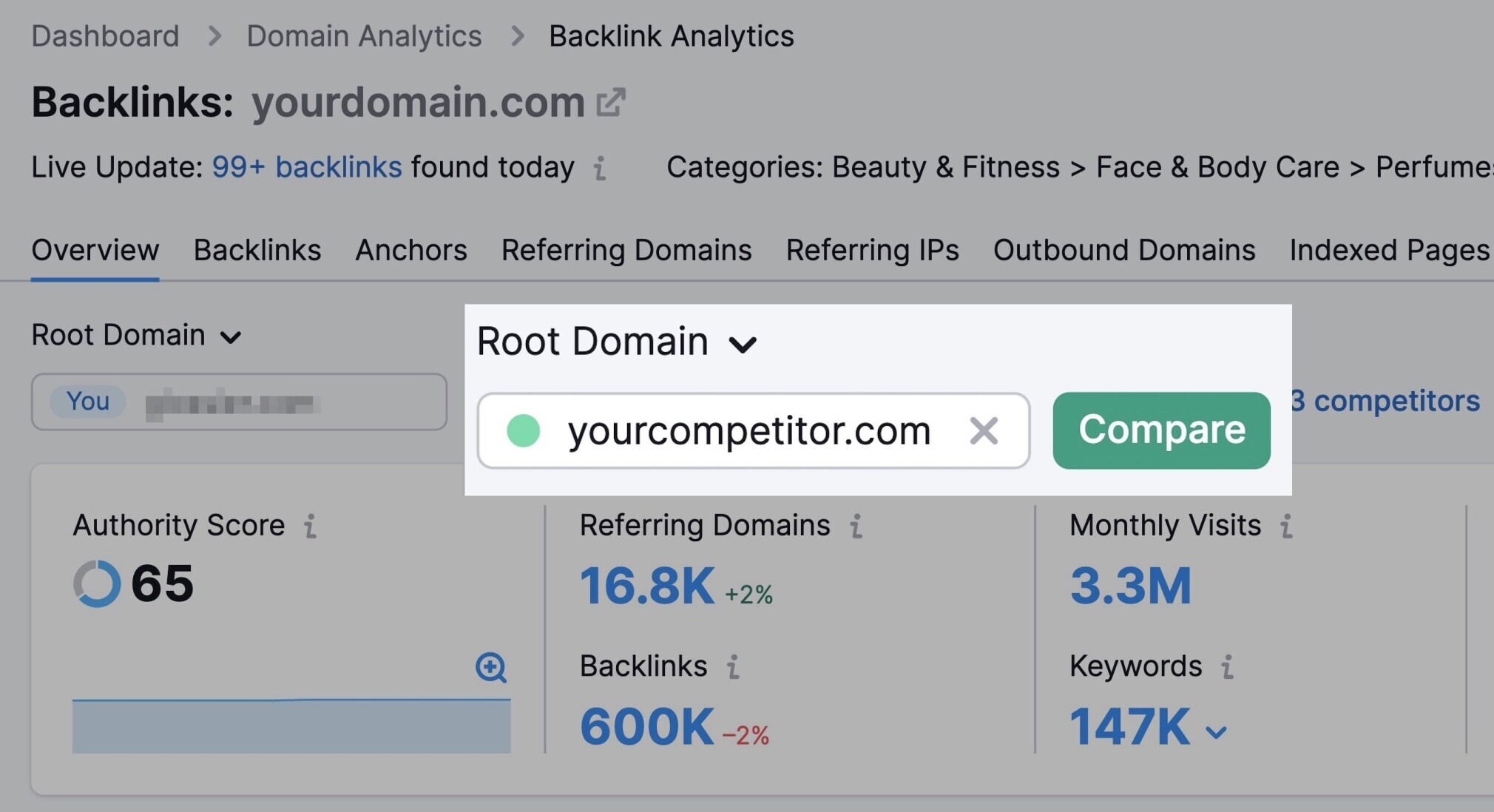Viewport: 1494px width, 812px height.
Task: Open the 99+ backlinks link
Action: (306, 168)
